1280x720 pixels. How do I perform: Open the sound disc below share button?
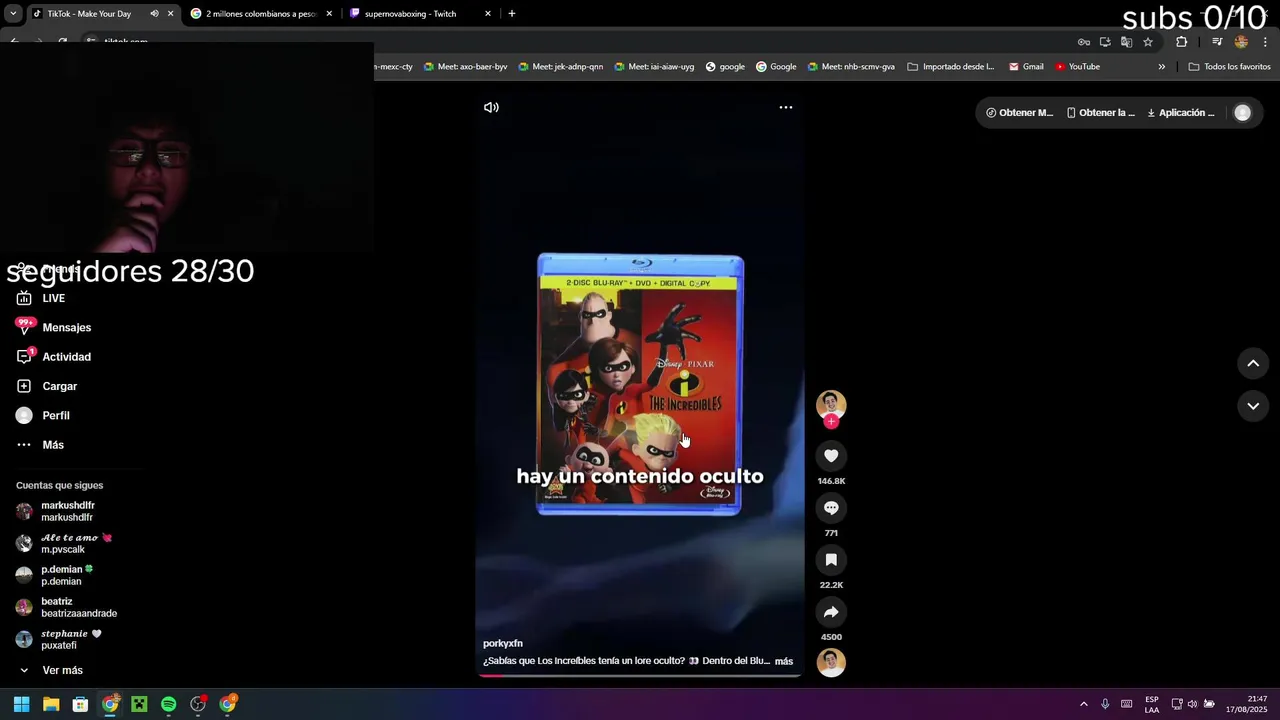coord(831,663)
